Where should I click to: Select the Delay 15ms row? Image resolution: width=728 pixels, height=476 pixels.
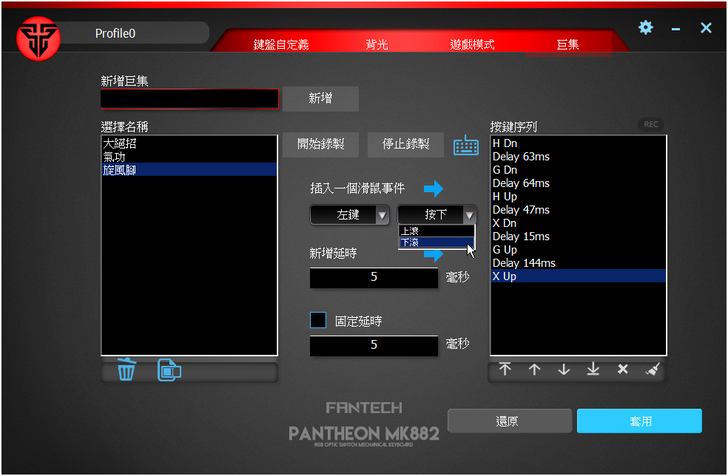(x=578, y=236)
